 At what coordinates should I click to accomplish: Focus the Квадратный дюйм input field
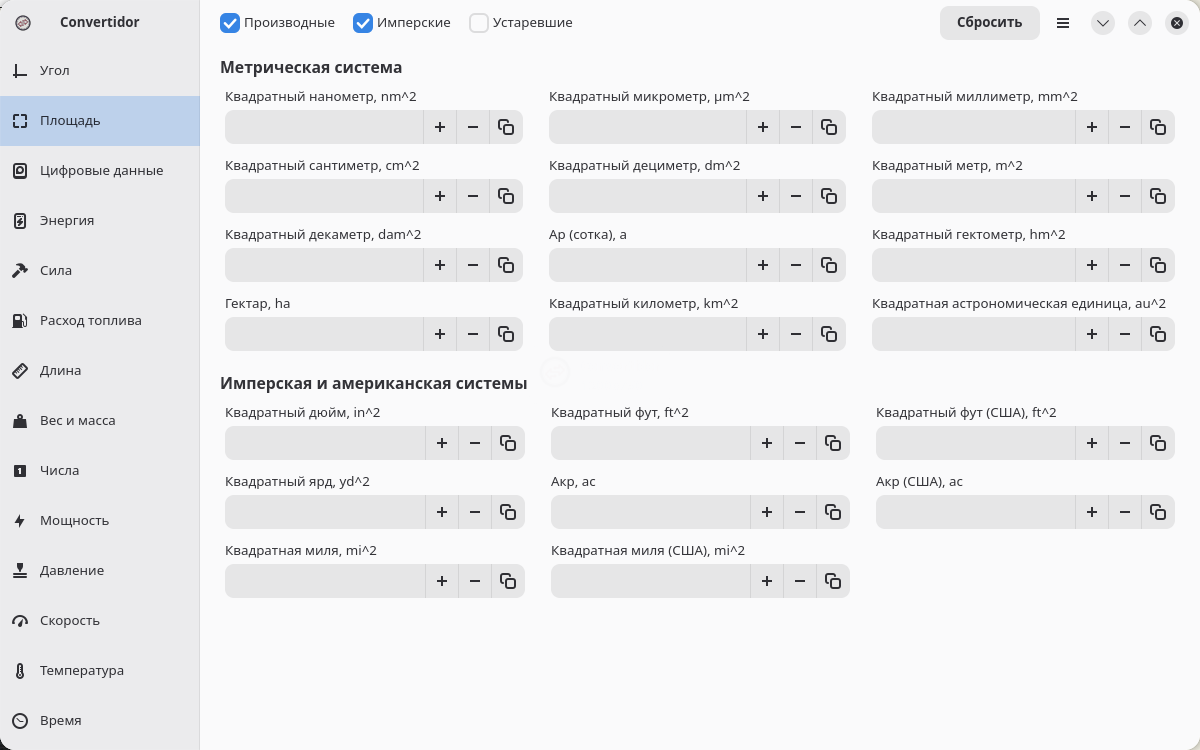[325, 443]
